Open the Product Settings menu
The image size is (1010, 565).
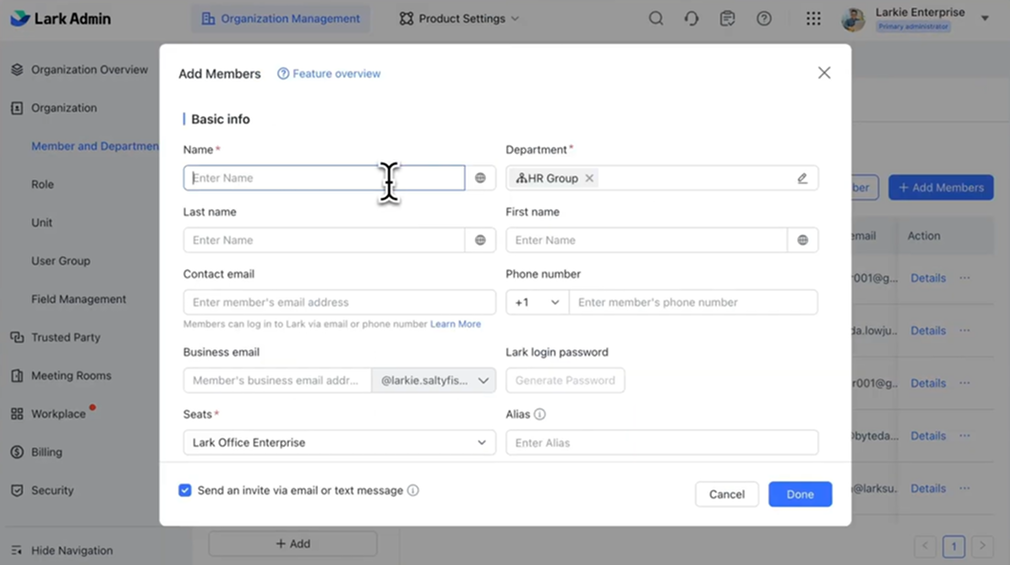(x=459, y=18)
